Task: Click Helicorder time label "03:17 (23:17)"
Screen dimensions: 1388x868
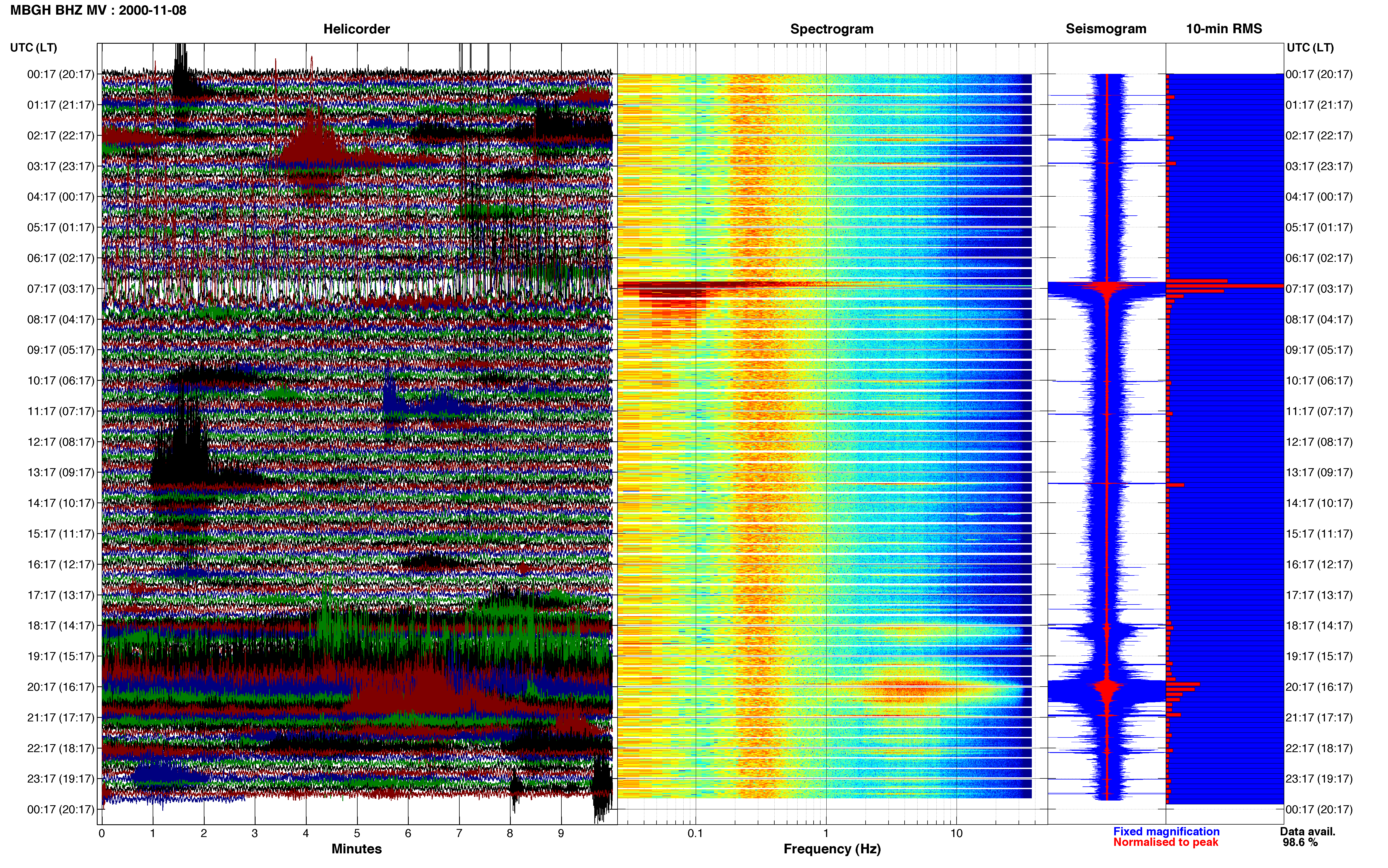Action: pos(60,166)
